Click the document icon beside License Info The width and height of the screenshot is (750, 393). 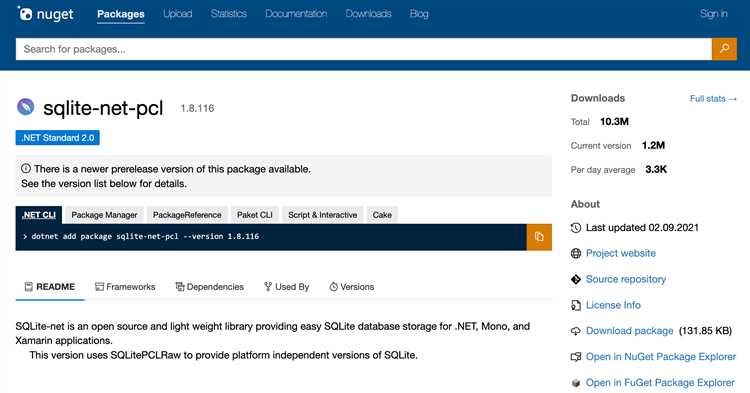pyautogui.click(x=576, y=305)
